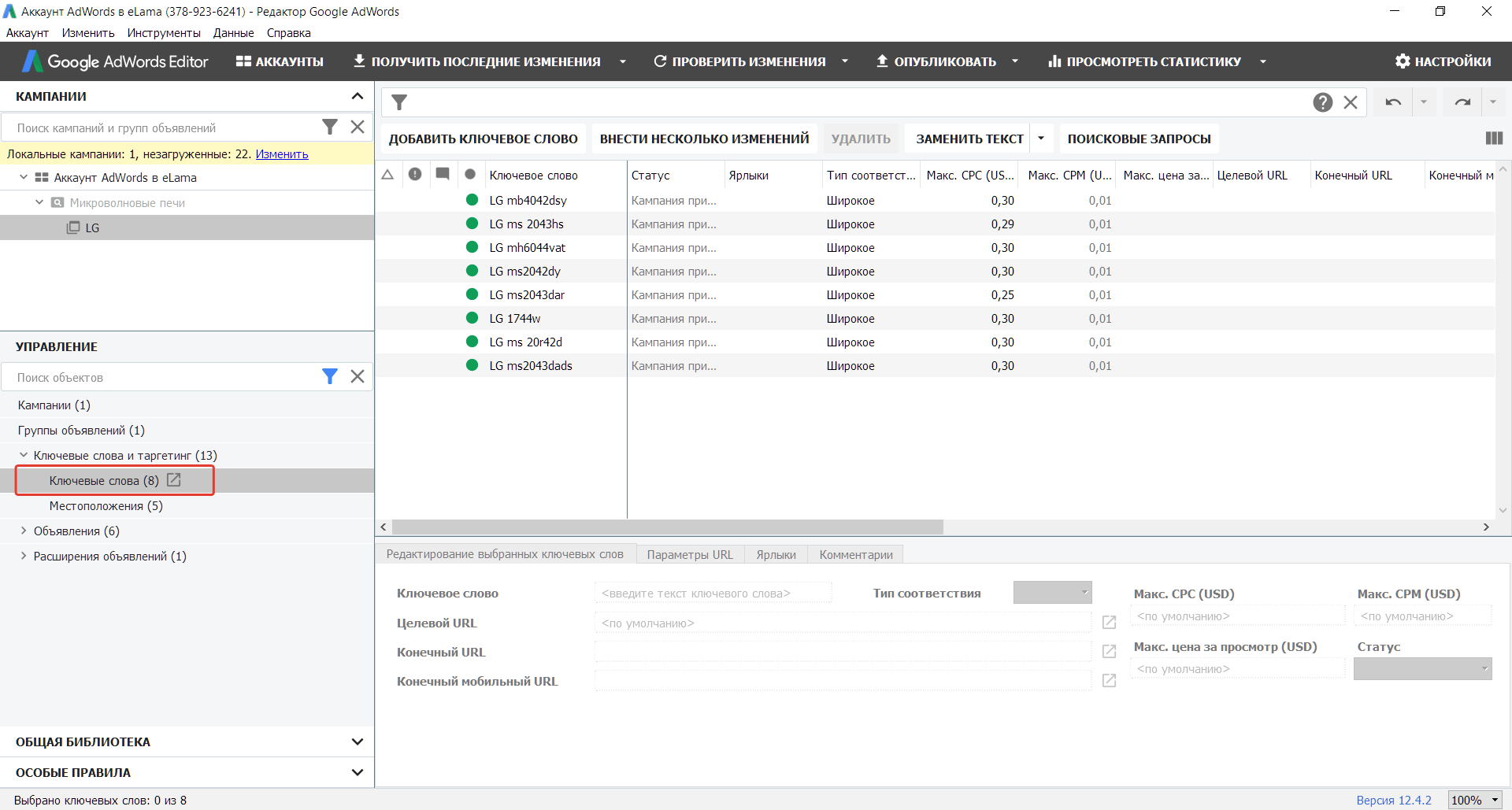Sort by Ключевое слово column header

(x=533, y=176)
